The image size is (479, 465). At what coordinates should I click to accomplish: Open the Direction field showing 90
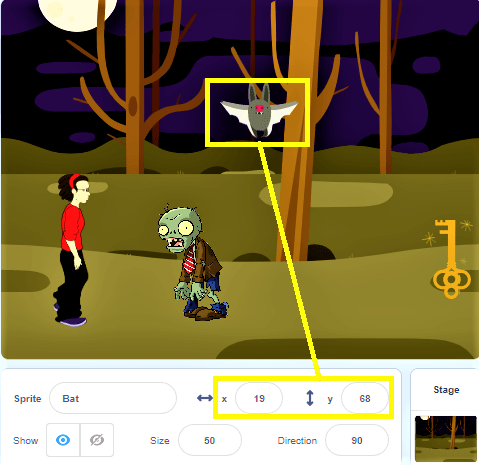[x=357, y=440]
